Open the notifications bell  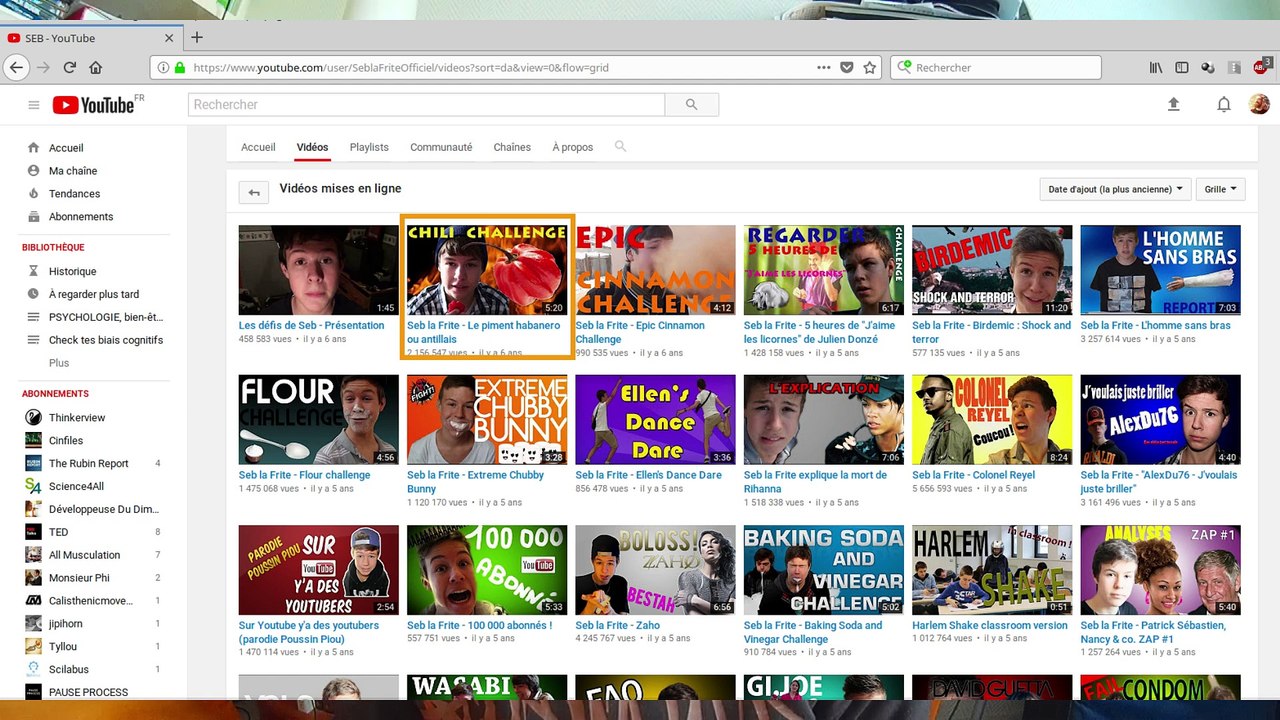click(x=1224, y=104)
